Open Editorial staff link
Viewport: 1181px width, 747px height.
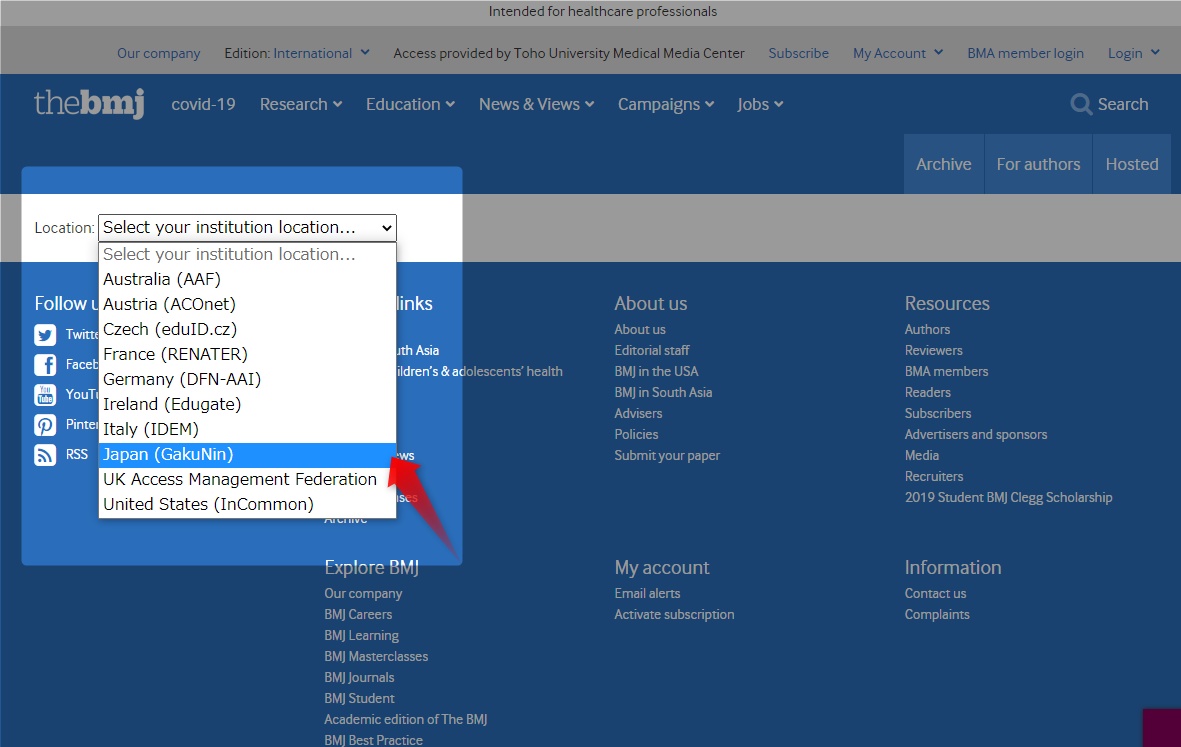(652, 350)
